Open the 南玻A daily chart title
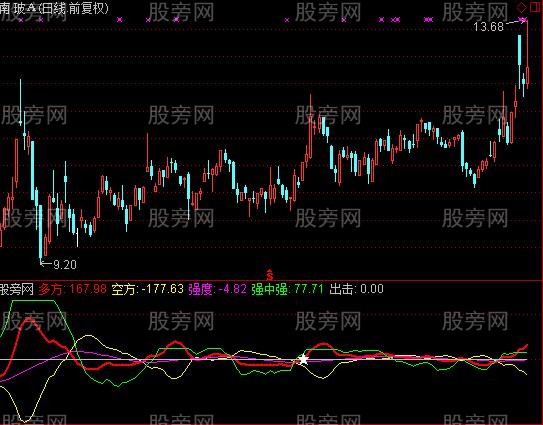The height and width of the screenshot is (425, 543). point(54,8)
